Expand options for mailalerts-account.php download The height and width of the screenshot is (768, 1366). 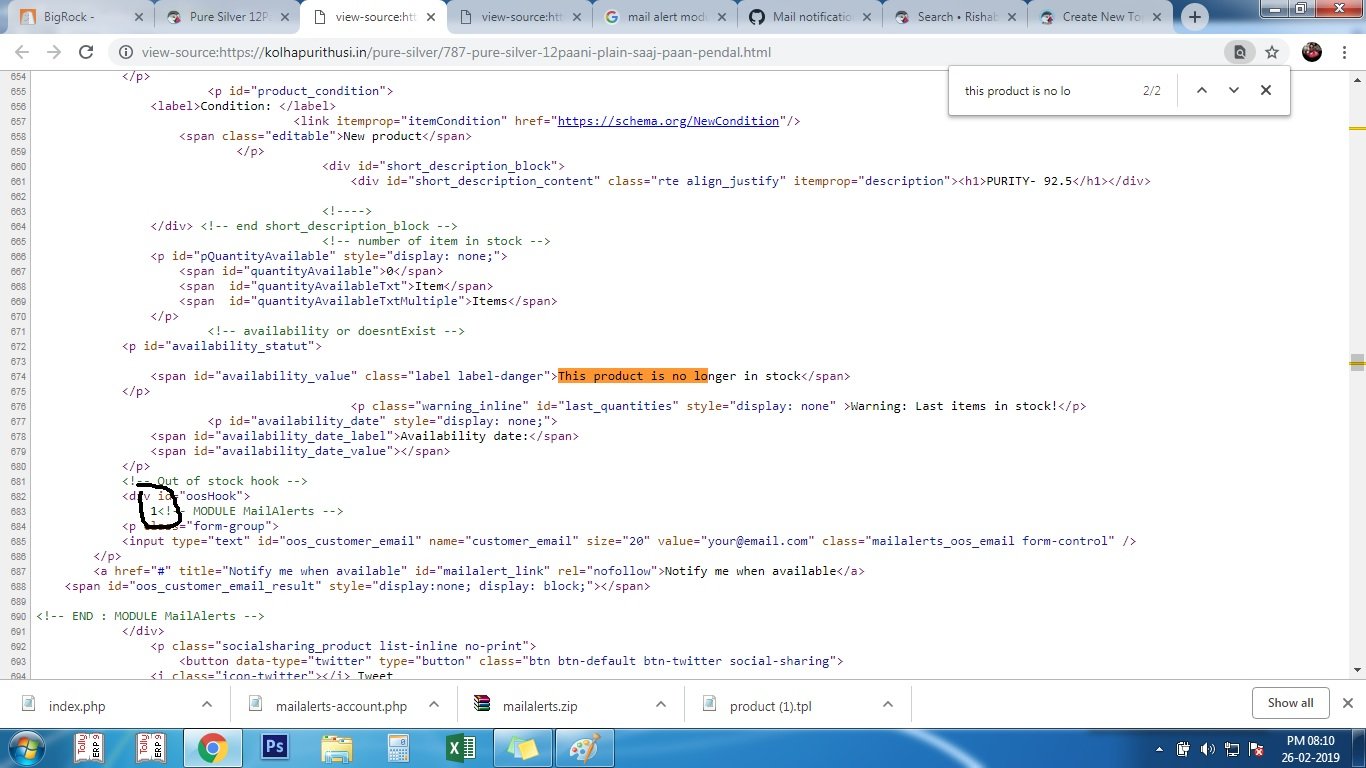point(434,704)
